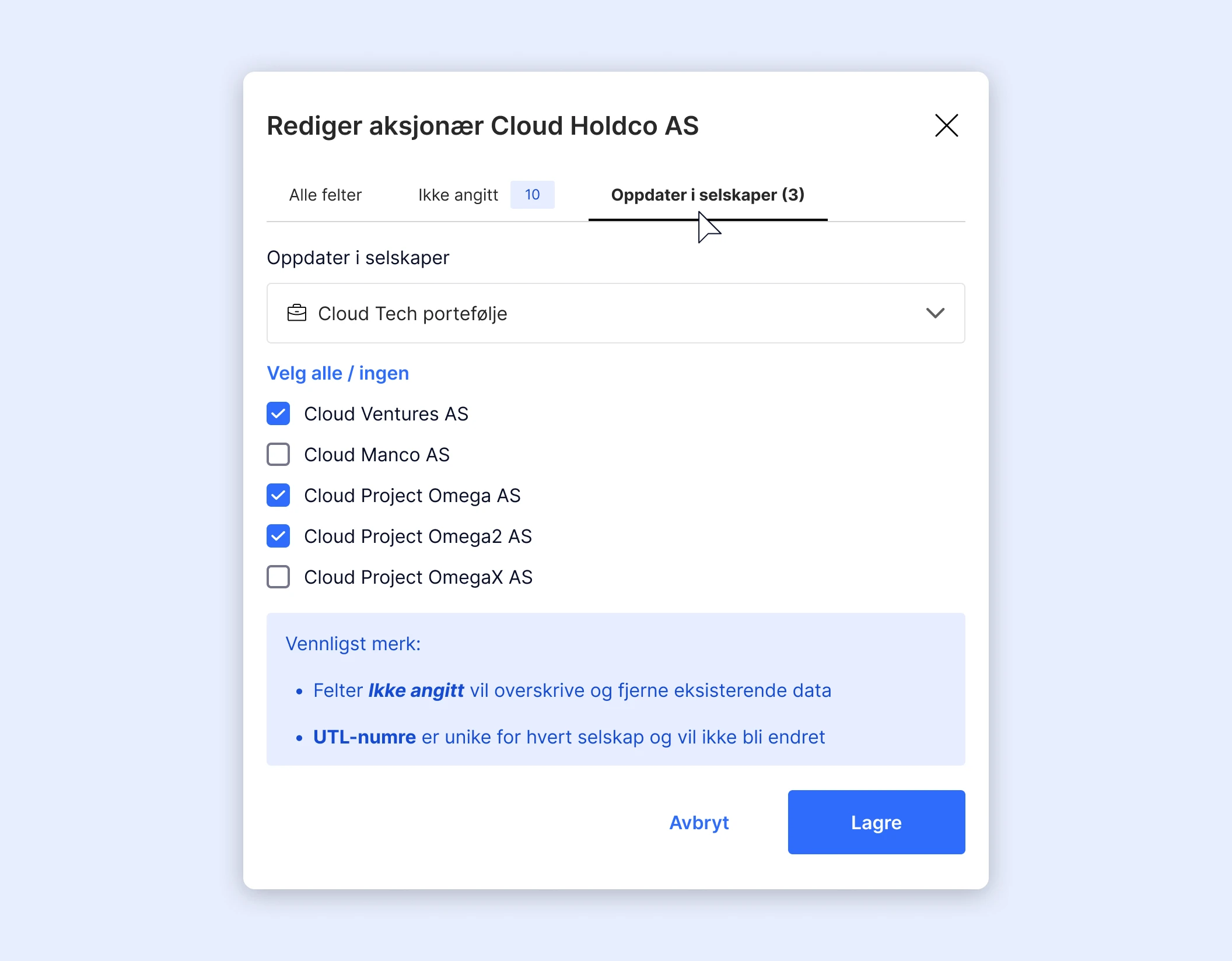This screenshot has width=1232, height=961.
Task: Click the Velg alle / ingen link
Action: pyautogui.click(x=338, y=373)
